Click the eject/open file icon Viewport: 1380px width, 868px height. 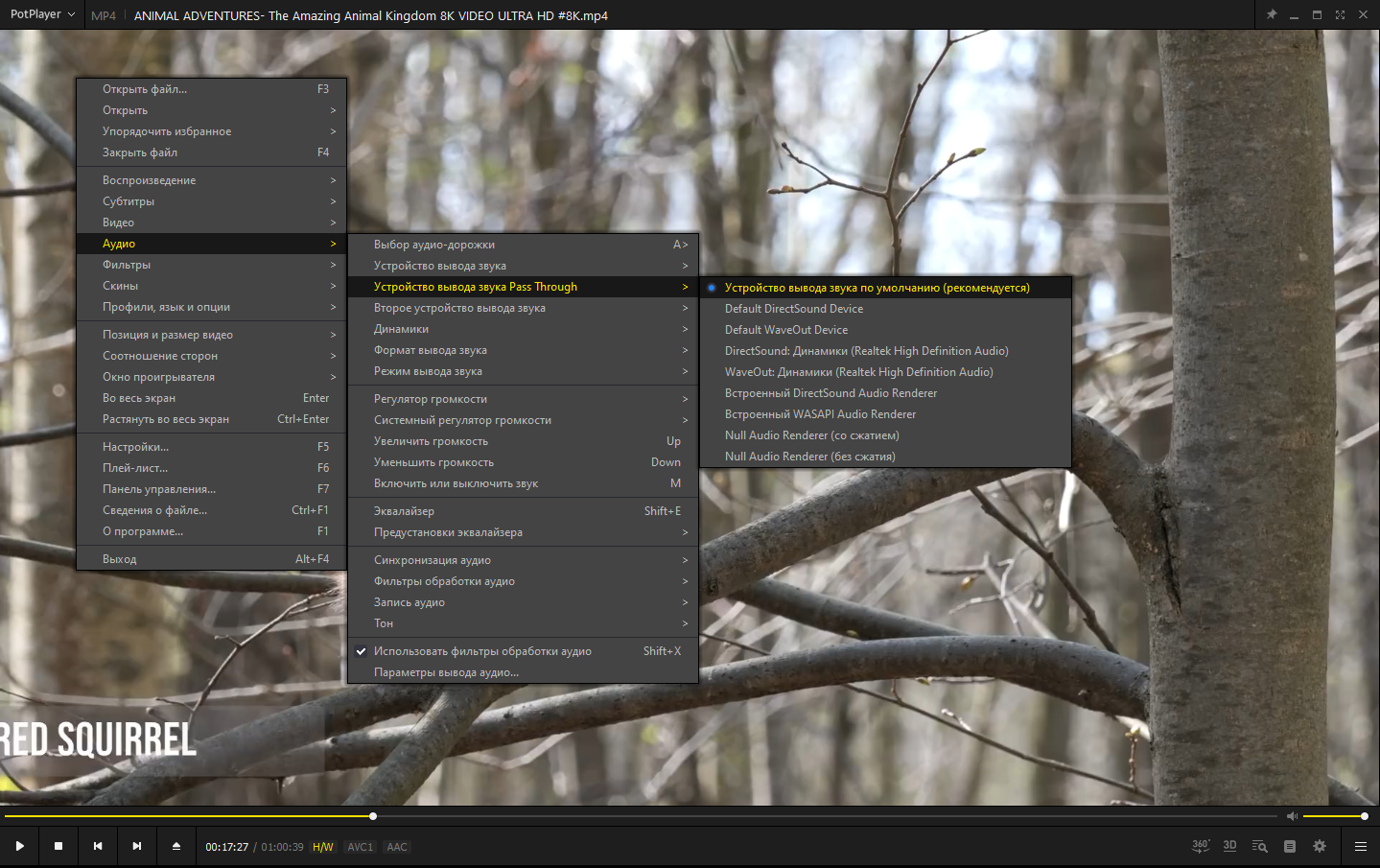(176, 846)
